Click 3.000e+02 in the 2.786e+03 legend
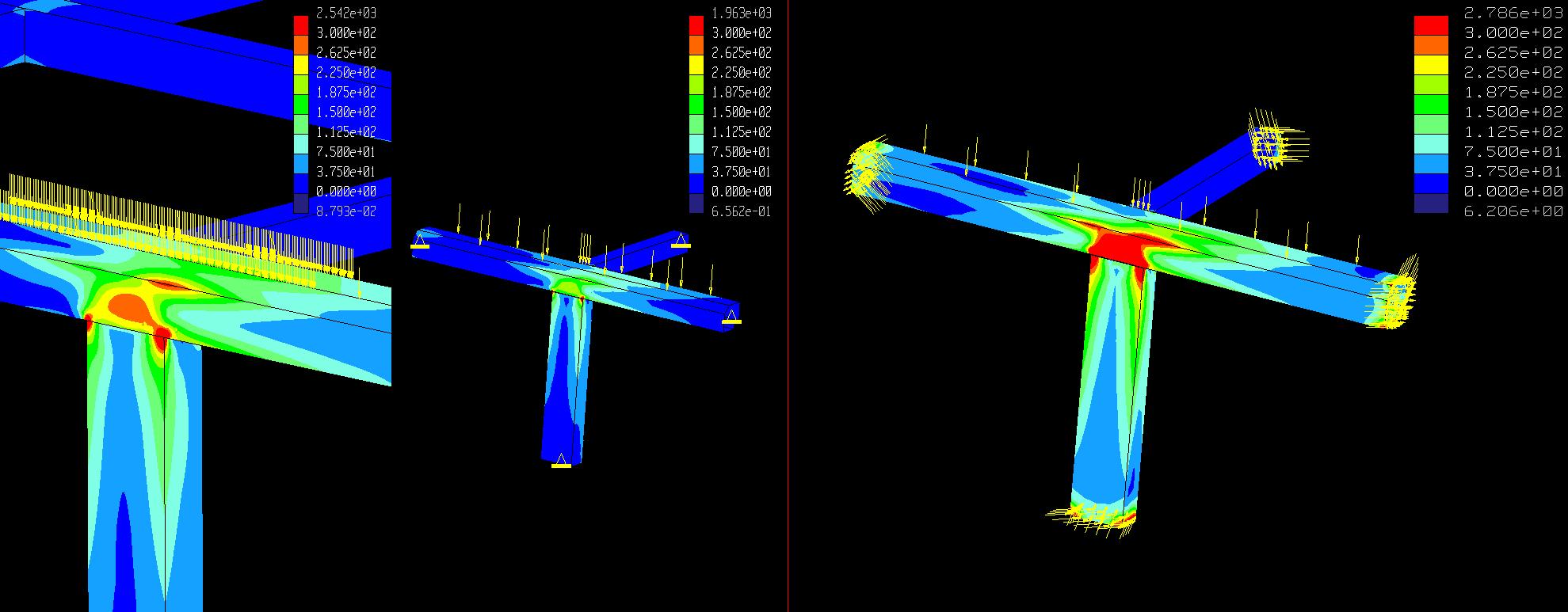Image resolution: width=1568 pixels, height=612 pixels. (x=1513, y=32)
